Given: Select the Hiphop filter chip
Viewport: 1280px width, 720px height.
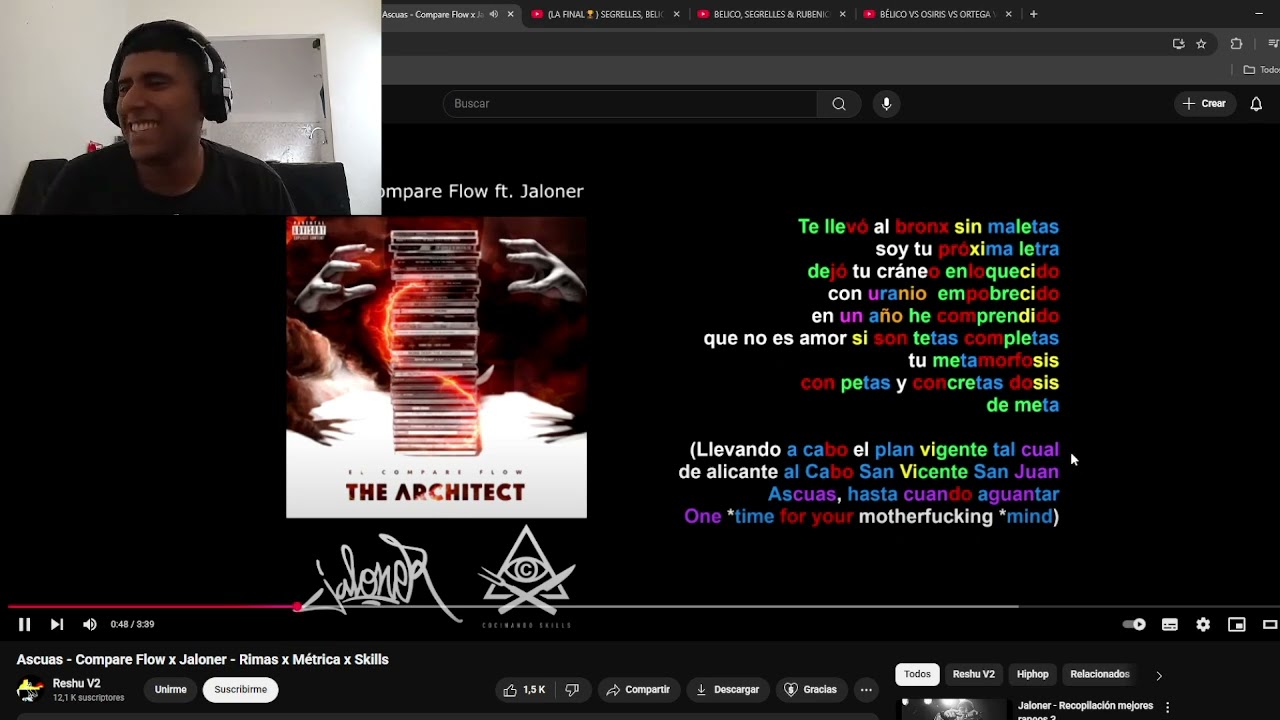Looking at the screenshot, I should 1032,674.
